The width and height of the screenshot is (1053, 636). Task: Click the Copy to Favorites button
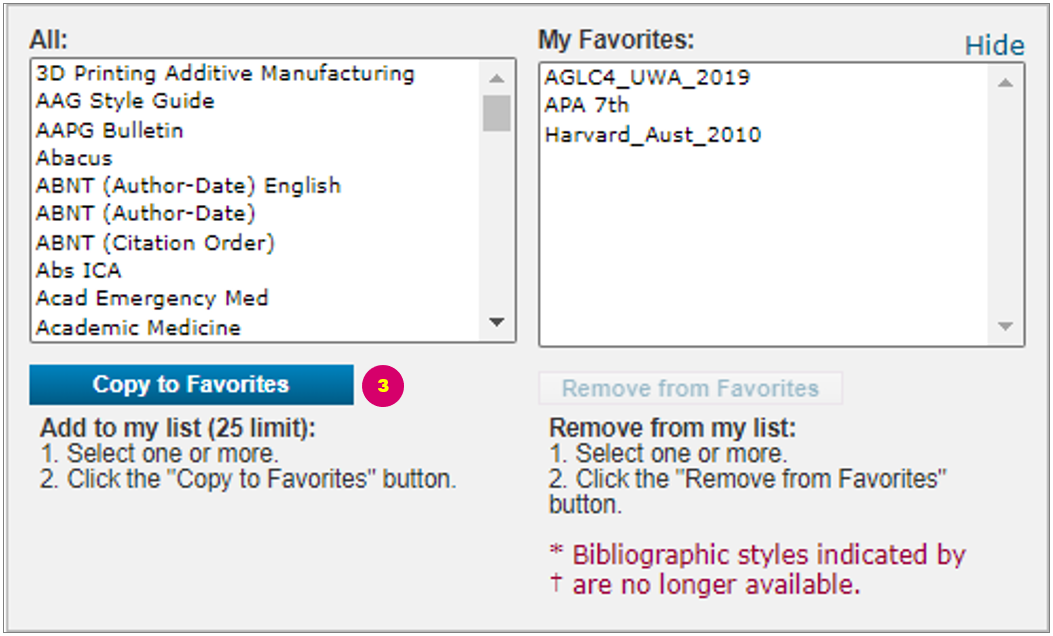(x=191, y=384)
